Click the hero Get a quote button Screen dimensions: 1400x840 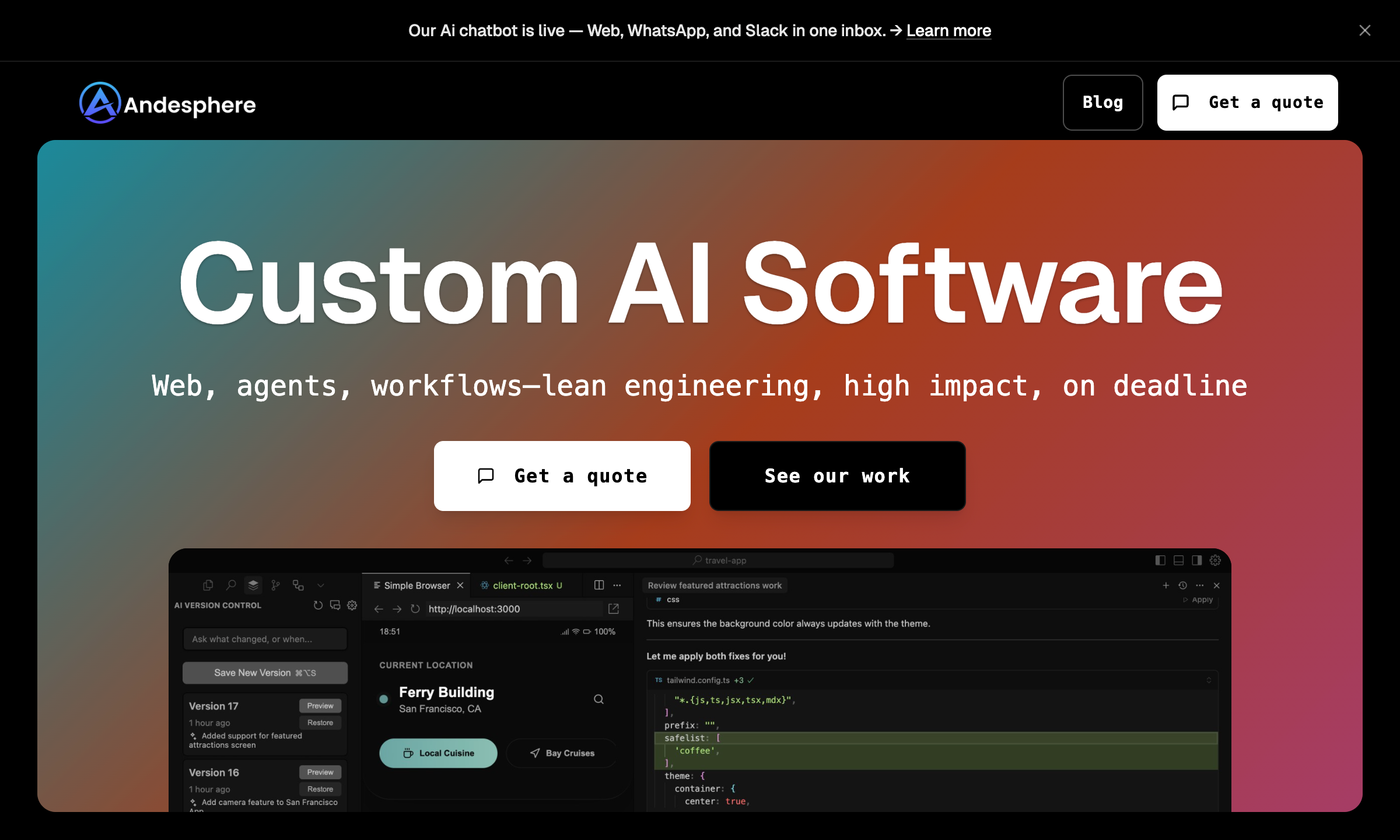[562, 476]
